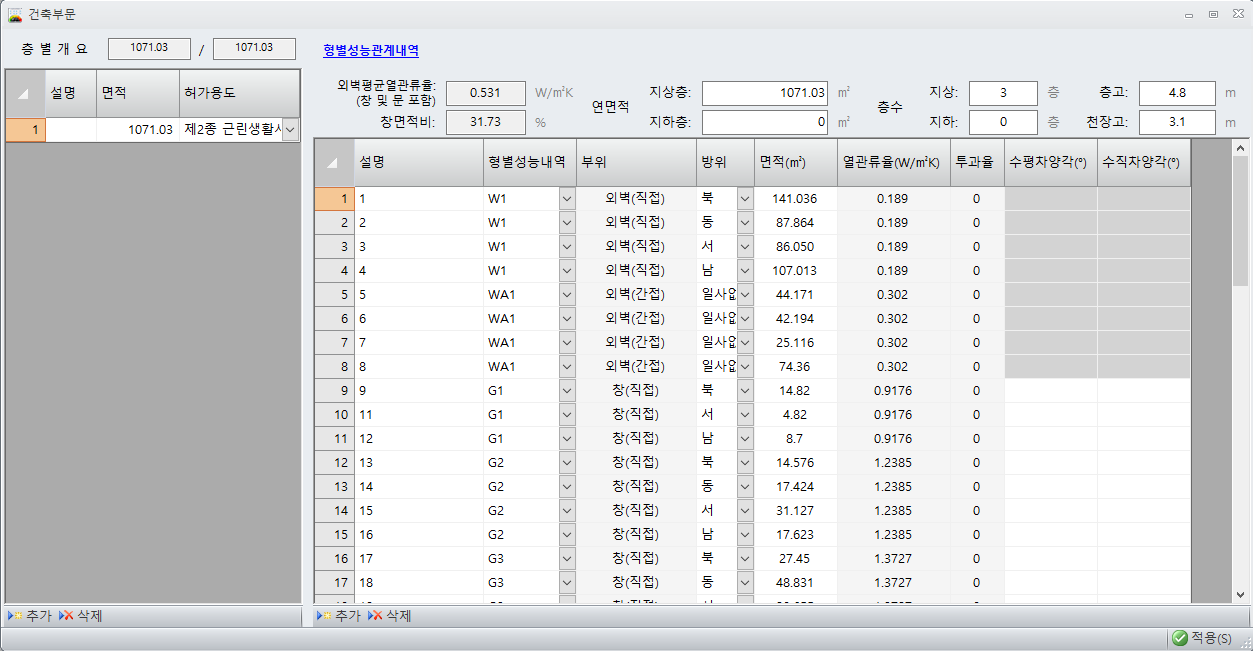Click 외벽(간접) cell in row 6

click(x=636, y=319)
